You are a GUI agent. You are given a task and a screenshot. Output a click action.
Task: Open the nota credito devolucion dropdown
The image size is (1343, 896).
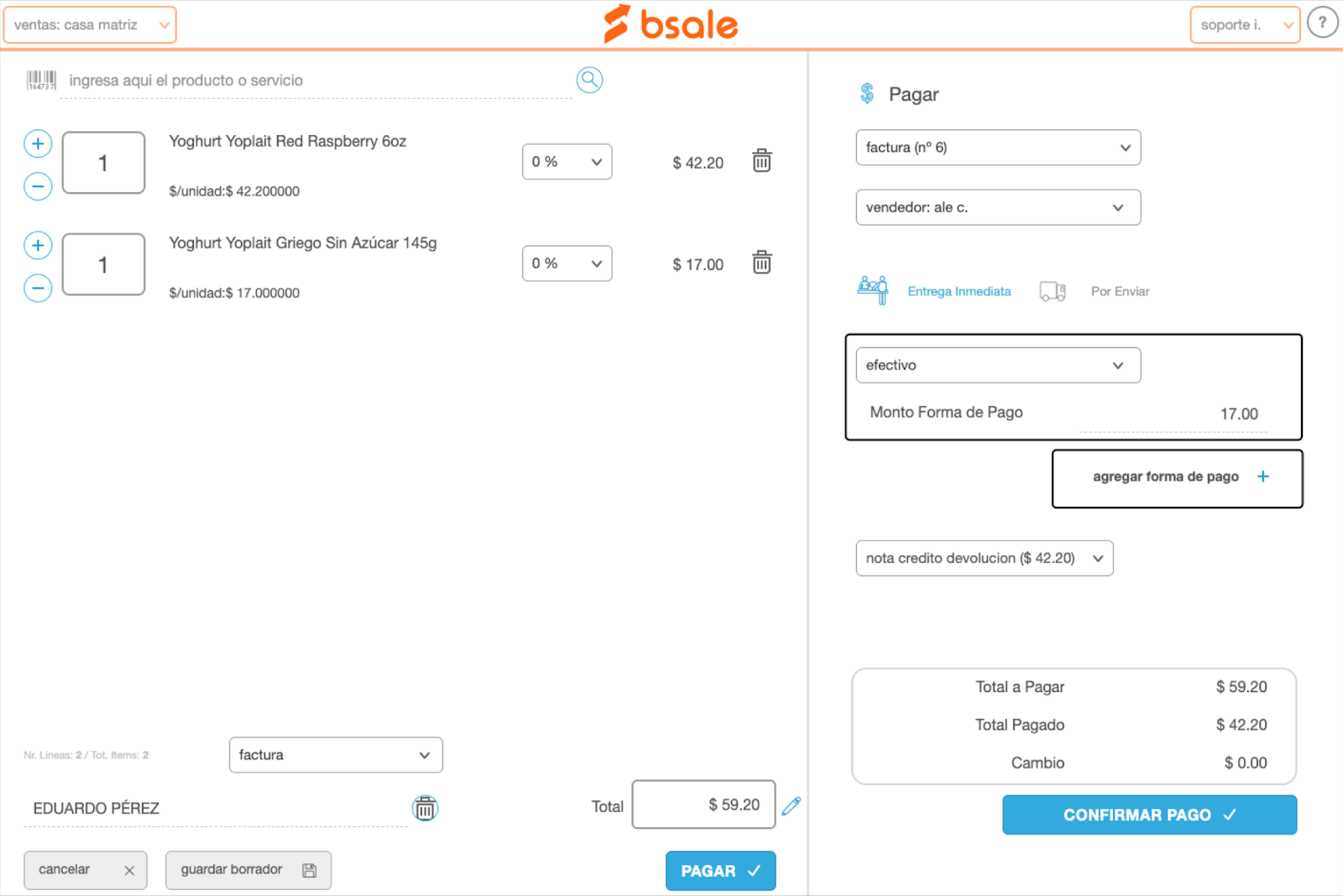[985, 558]
